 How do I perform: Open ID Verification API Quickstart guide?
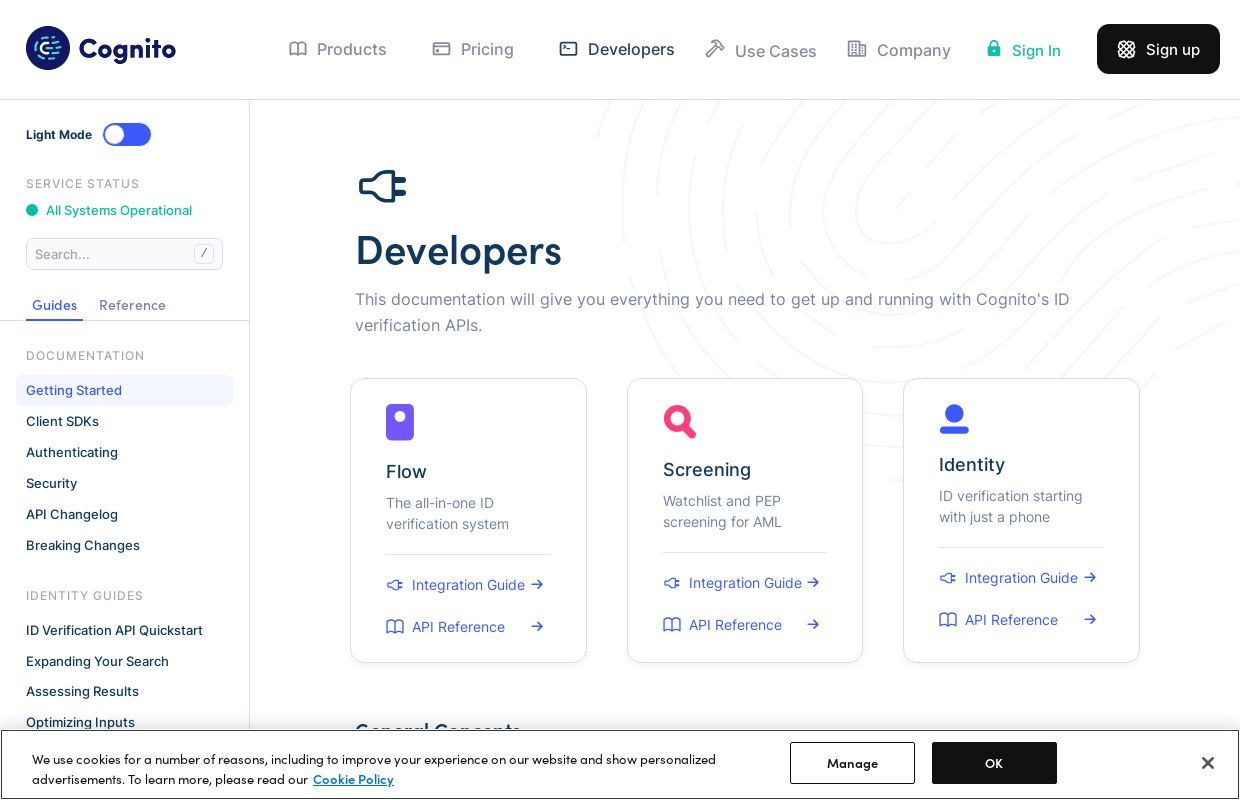tap(114, 630)
